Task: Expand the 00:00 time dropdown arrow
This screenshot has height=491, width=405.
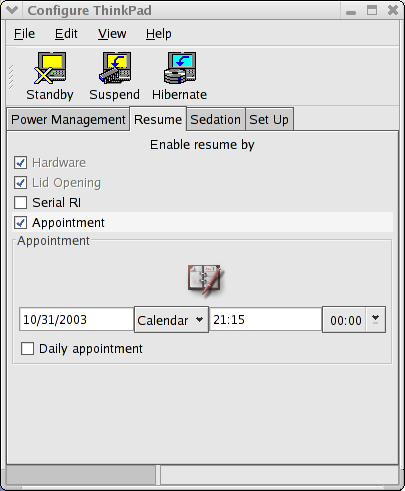Action: point(375,319)
